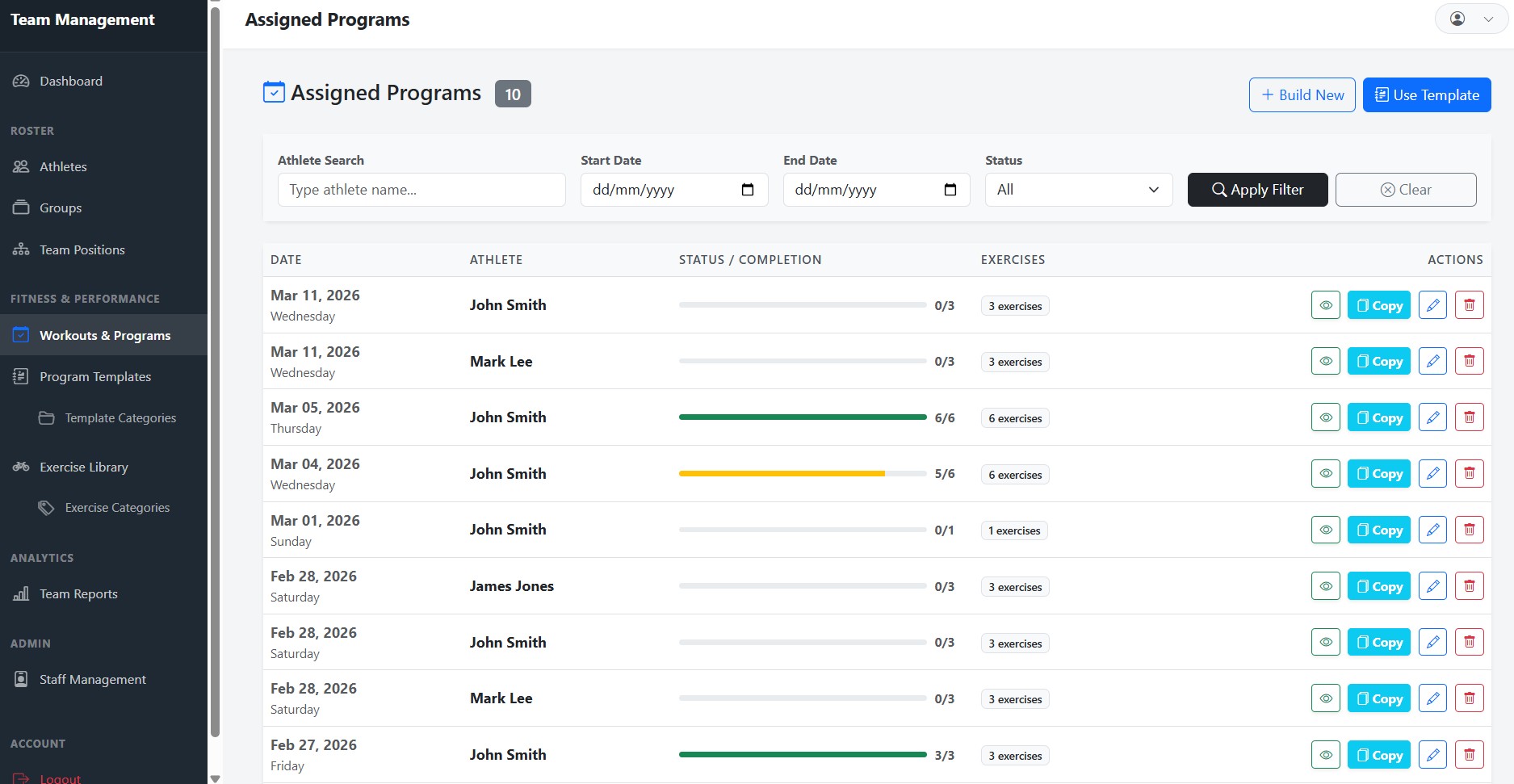Screen dimensions: 1514x784
Task: View the Mar 05 program via eye icon
Action: (1326, 417)
